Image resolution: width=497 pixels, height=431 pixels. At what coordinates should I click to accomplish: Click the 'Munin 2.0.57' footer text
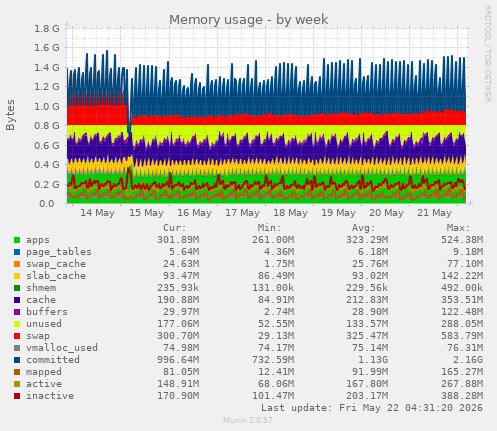tap(248, 420)
